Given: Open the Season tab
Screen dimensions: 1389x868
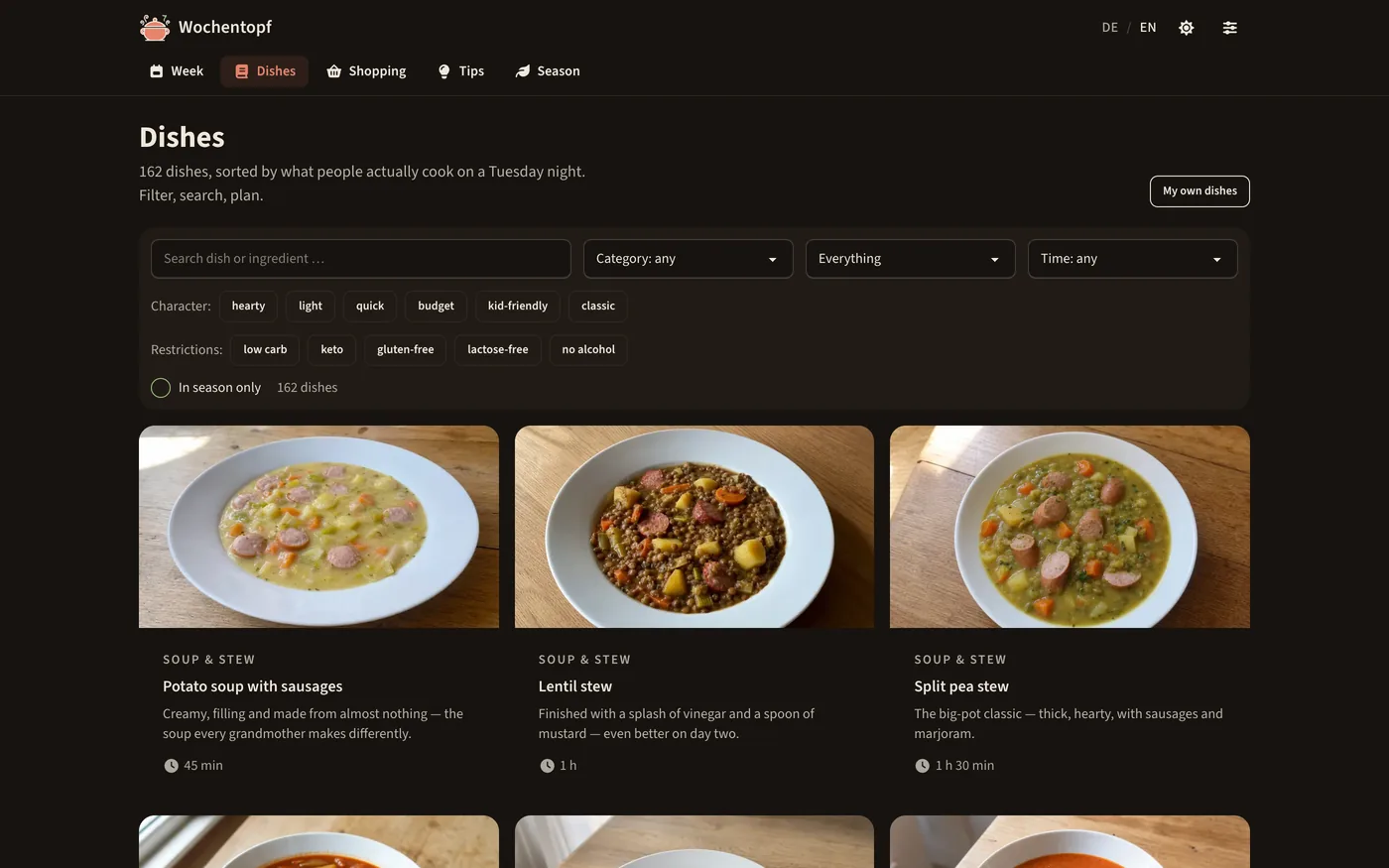Looking at the screenshot, I should pyautogui.click(x=548, y=71).
